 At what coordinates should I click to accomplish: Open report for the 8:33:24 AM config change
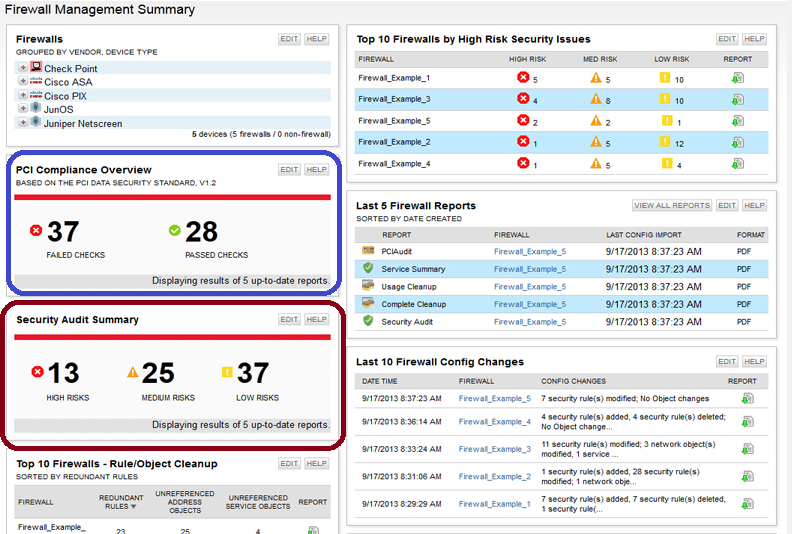point(748,449)
